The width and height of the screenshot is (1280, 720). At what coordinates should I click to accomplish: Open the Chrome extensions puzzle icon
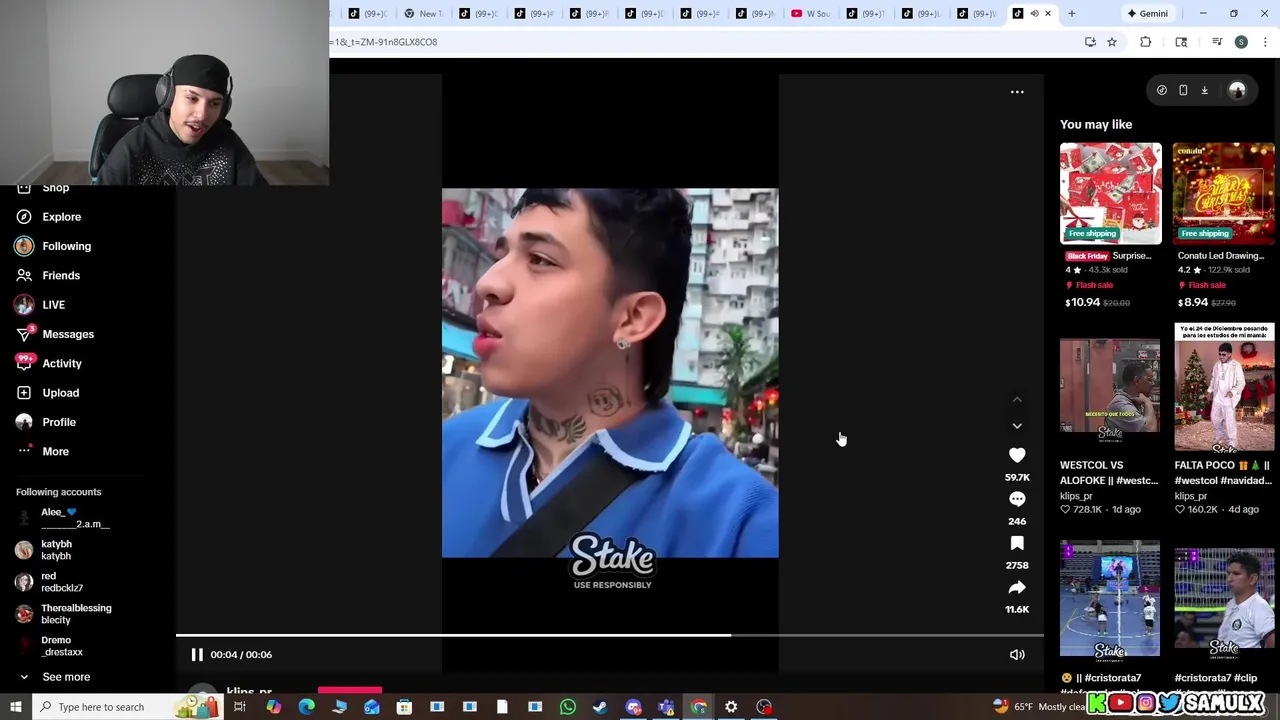(x=1146, y=42)
